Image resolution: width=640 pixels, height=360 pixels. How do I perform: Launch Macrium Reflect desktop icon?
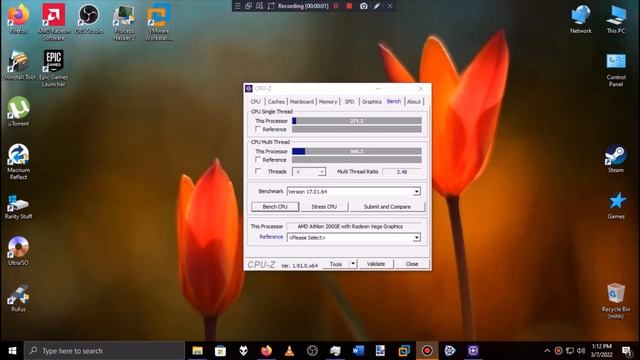[18, 161]
